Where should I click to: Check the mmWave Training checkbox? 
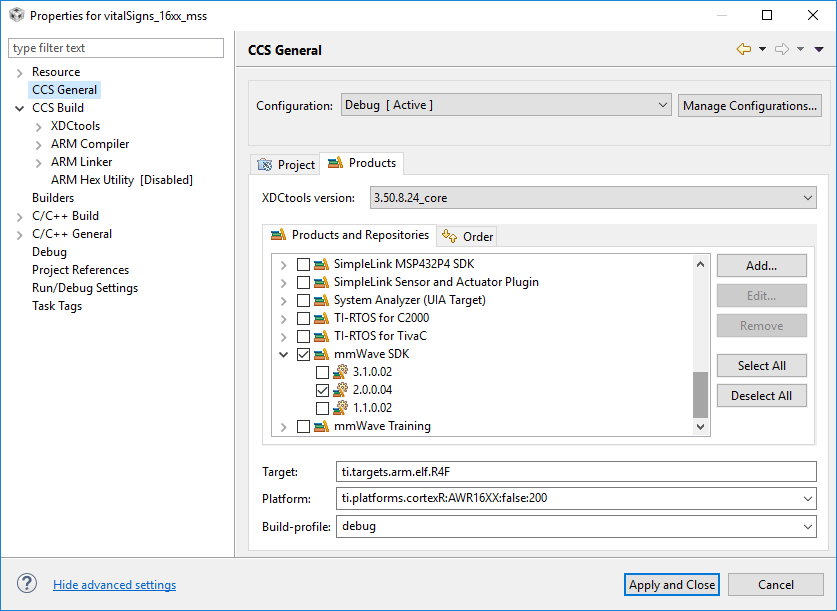click(303, 426)
